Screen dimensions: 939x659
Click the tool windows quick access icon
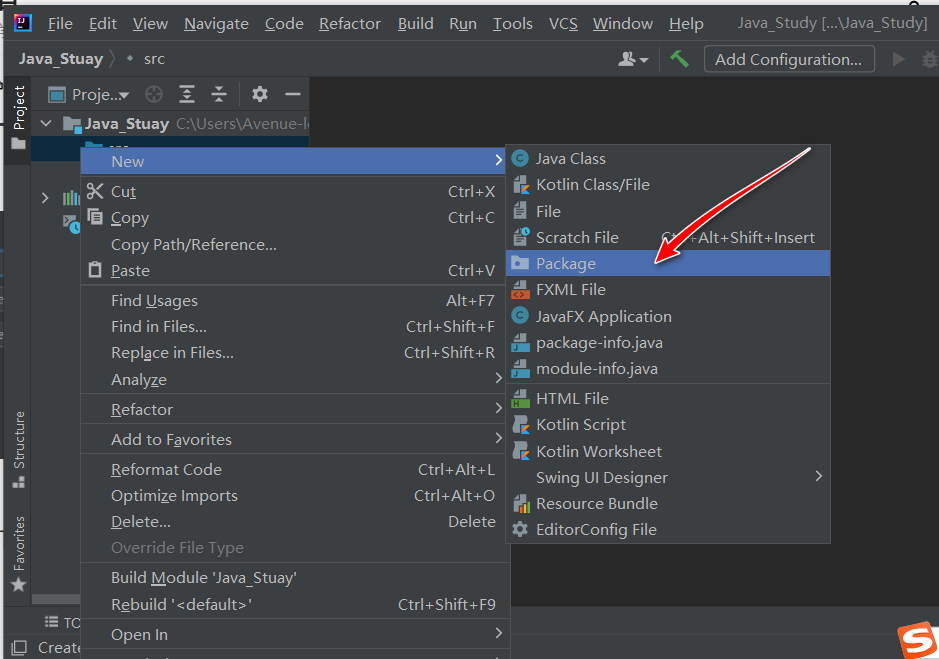[x=19, y=647]
